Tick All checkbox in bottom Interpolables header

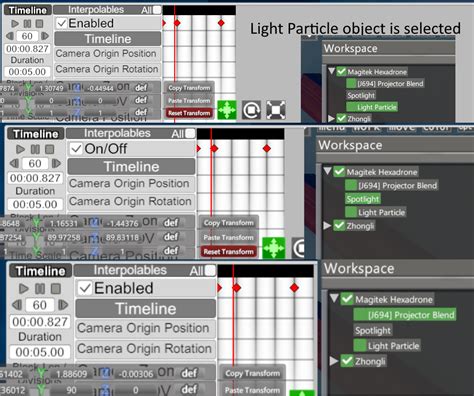pos(210,270)
